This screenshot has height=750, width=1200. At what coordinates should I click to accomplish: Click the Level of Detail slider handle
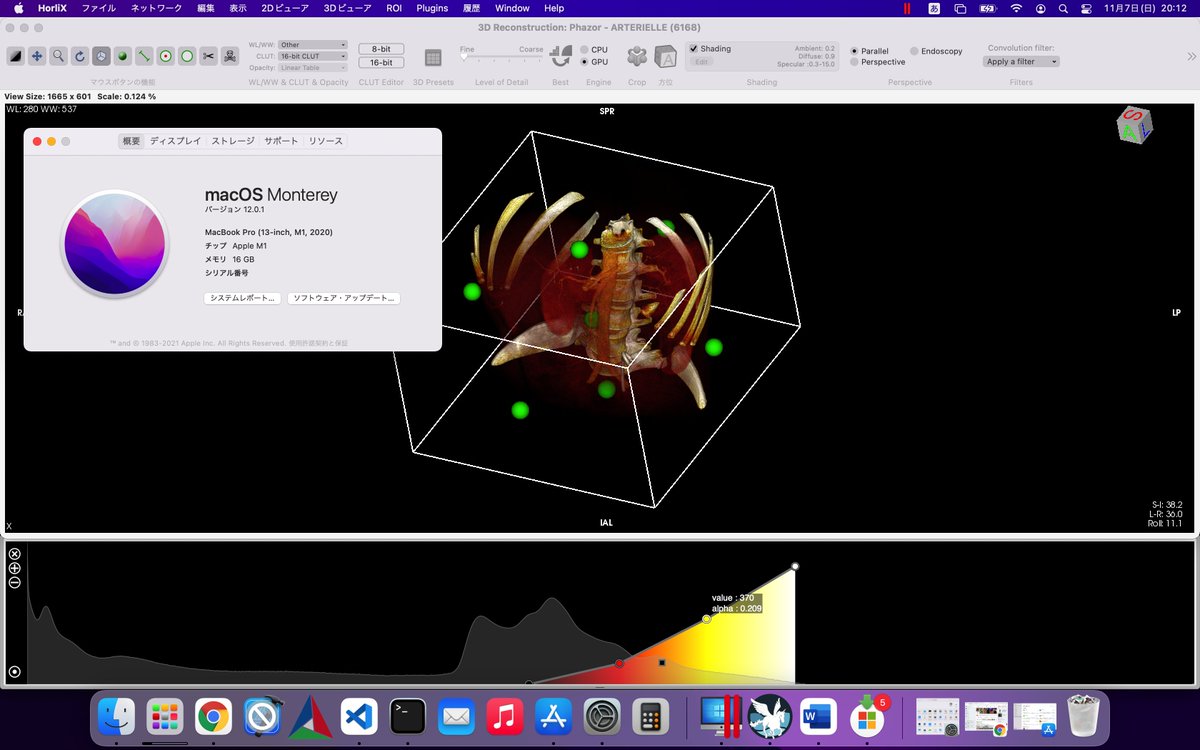point(463,58)
